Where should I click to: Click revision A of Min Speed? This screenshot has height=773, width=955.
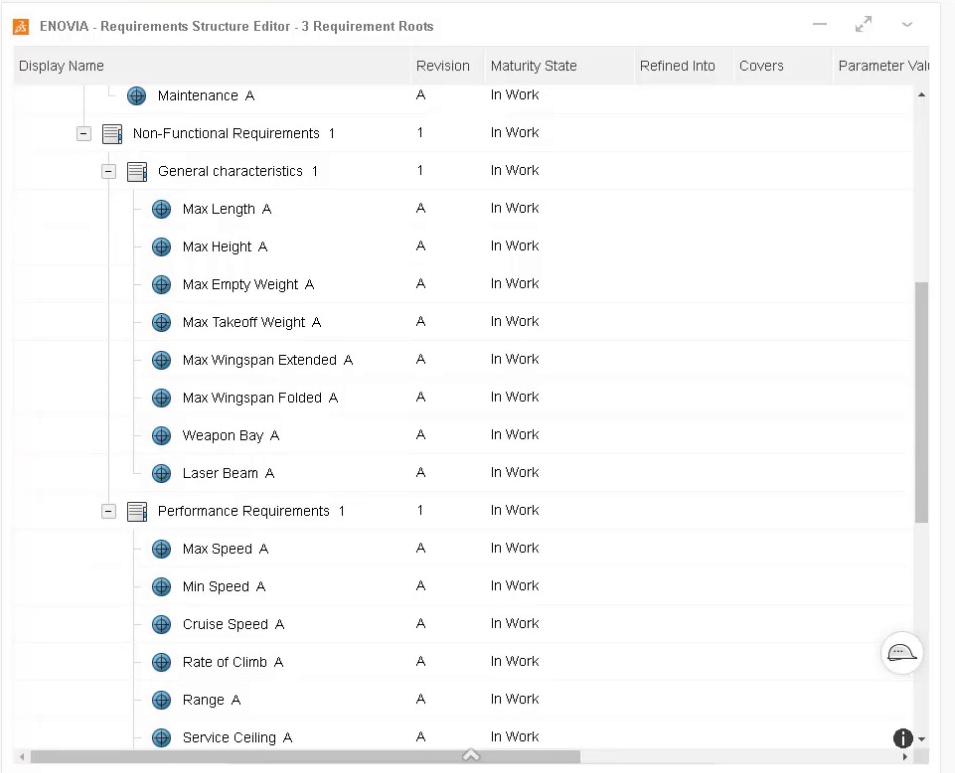pyautogui.click(x=420, y=586)
